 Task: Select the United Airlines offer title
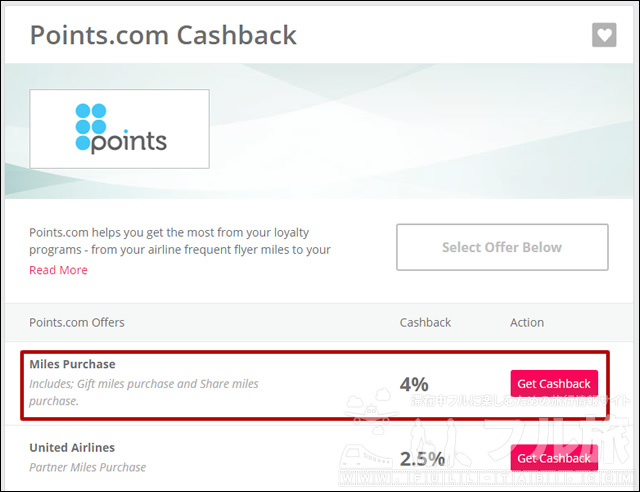point(72,447)
